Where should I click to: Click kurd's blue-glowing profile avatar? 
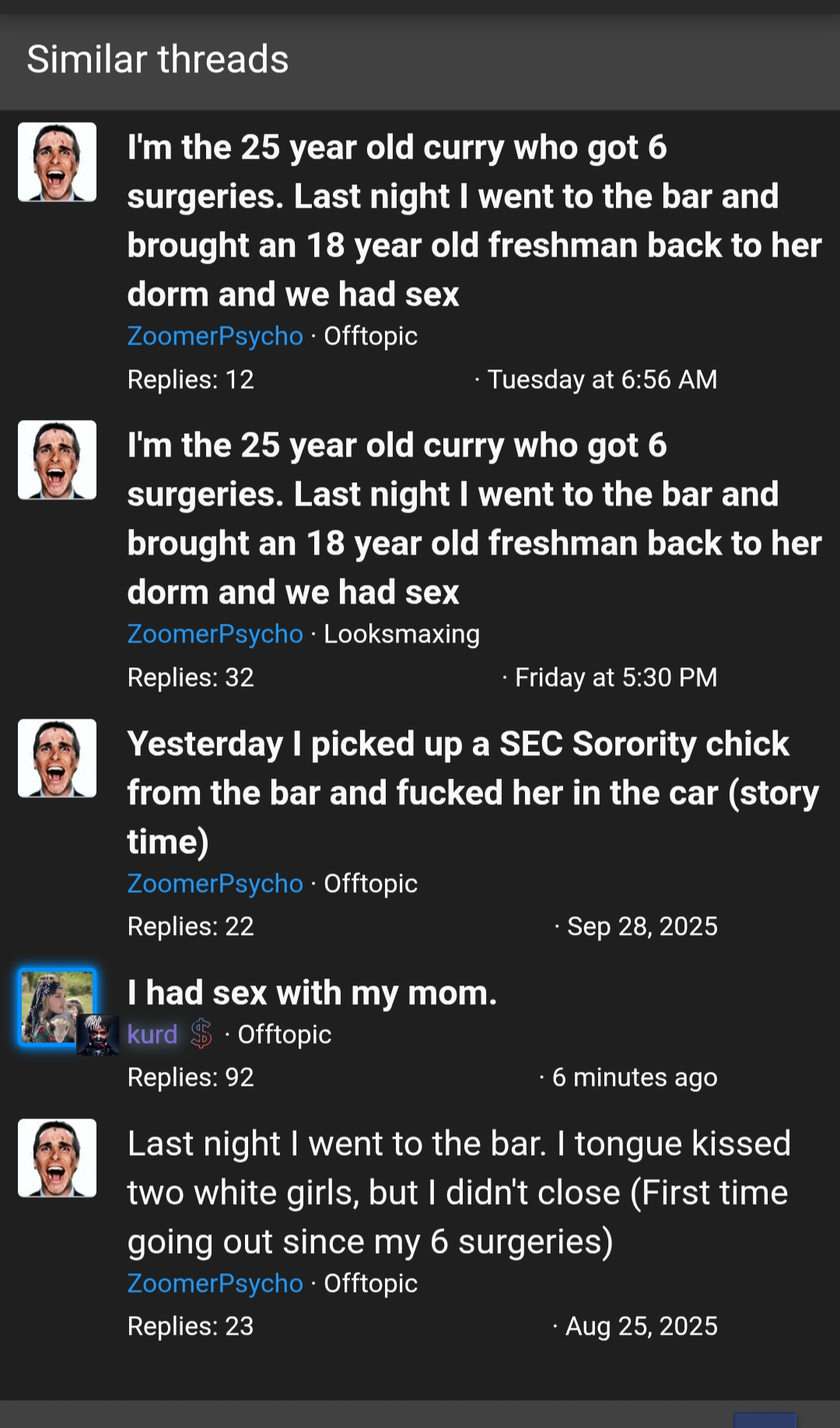coord(54,1005)
